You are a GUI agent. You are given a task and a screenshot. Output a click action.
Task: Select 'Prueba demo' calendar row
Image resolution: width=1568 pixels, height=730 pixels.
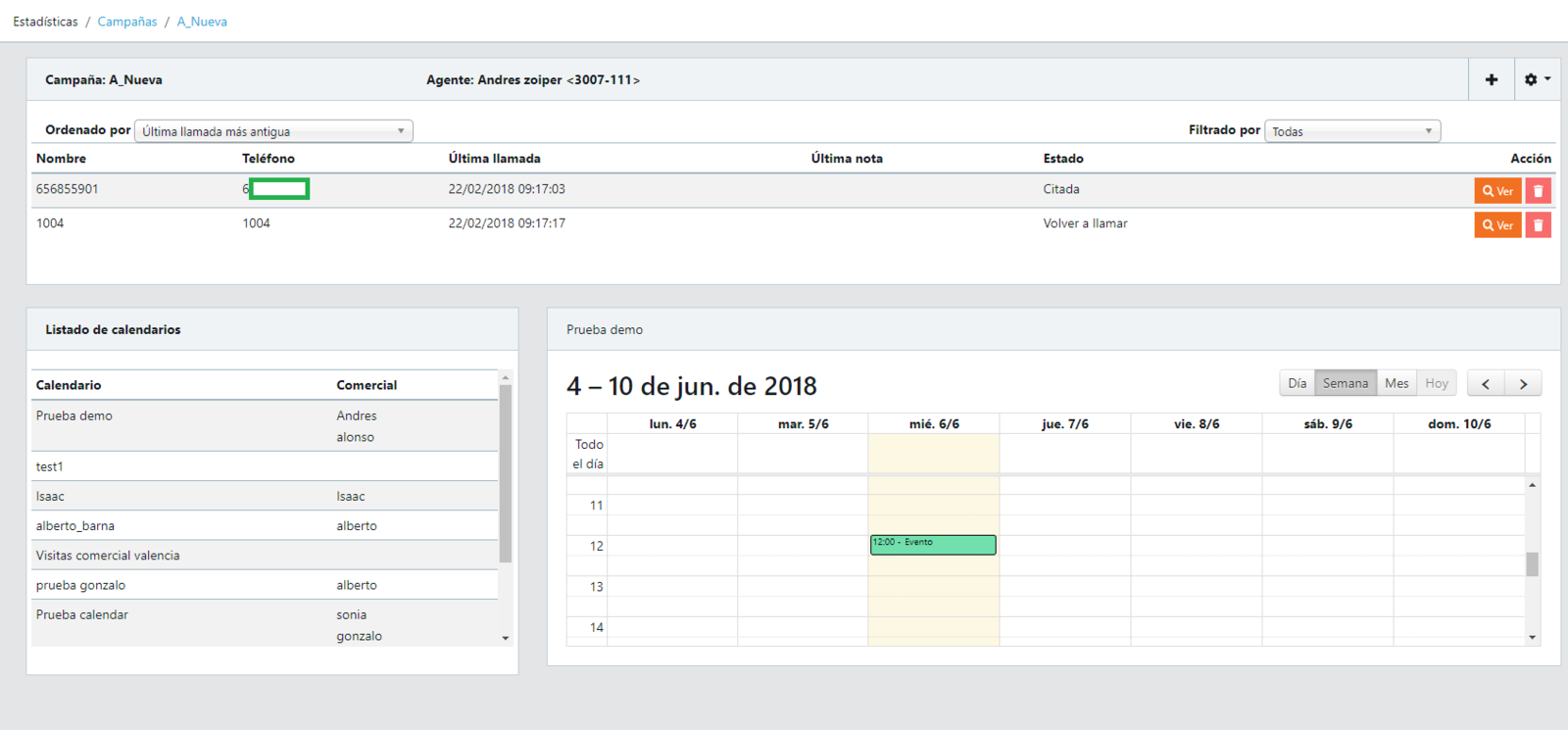[x=74, y=416]
